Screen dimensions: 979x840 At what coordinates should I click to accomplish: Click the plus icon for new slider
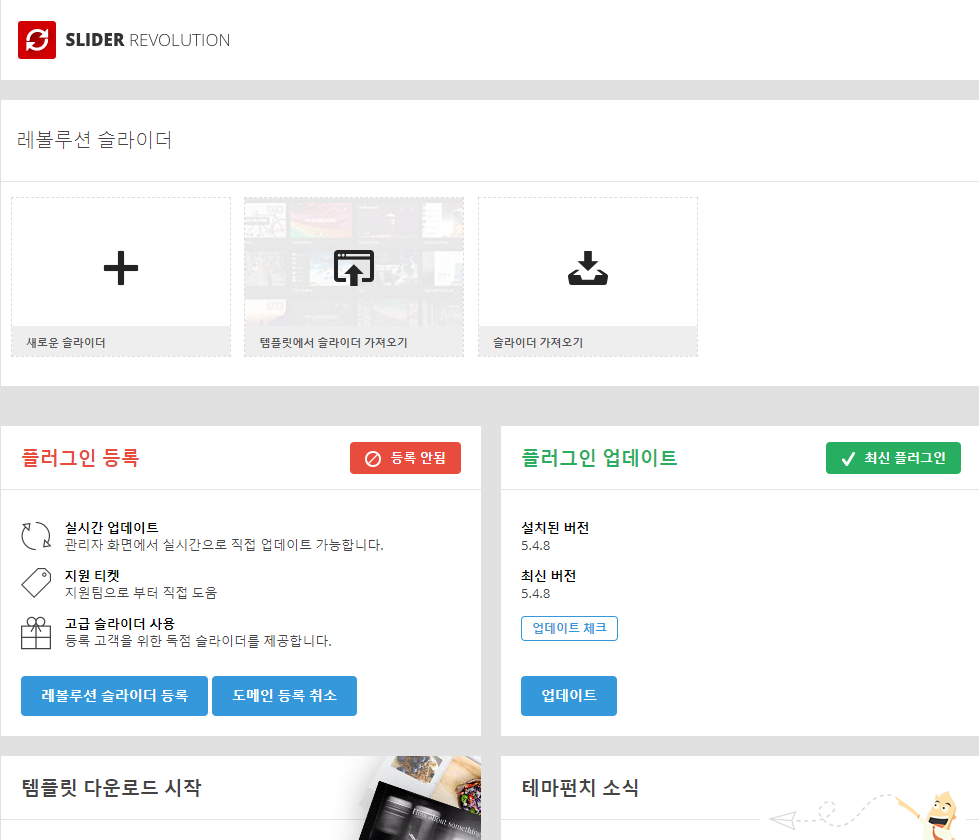pos(121,268)
